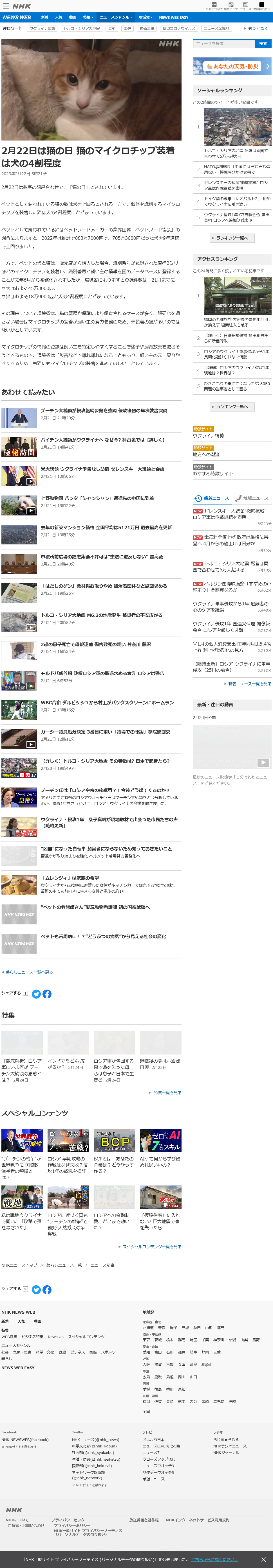Open the panda シャンシャン article thumbnail
This screenshot has width=273, height=1568.
pos(19,504)
